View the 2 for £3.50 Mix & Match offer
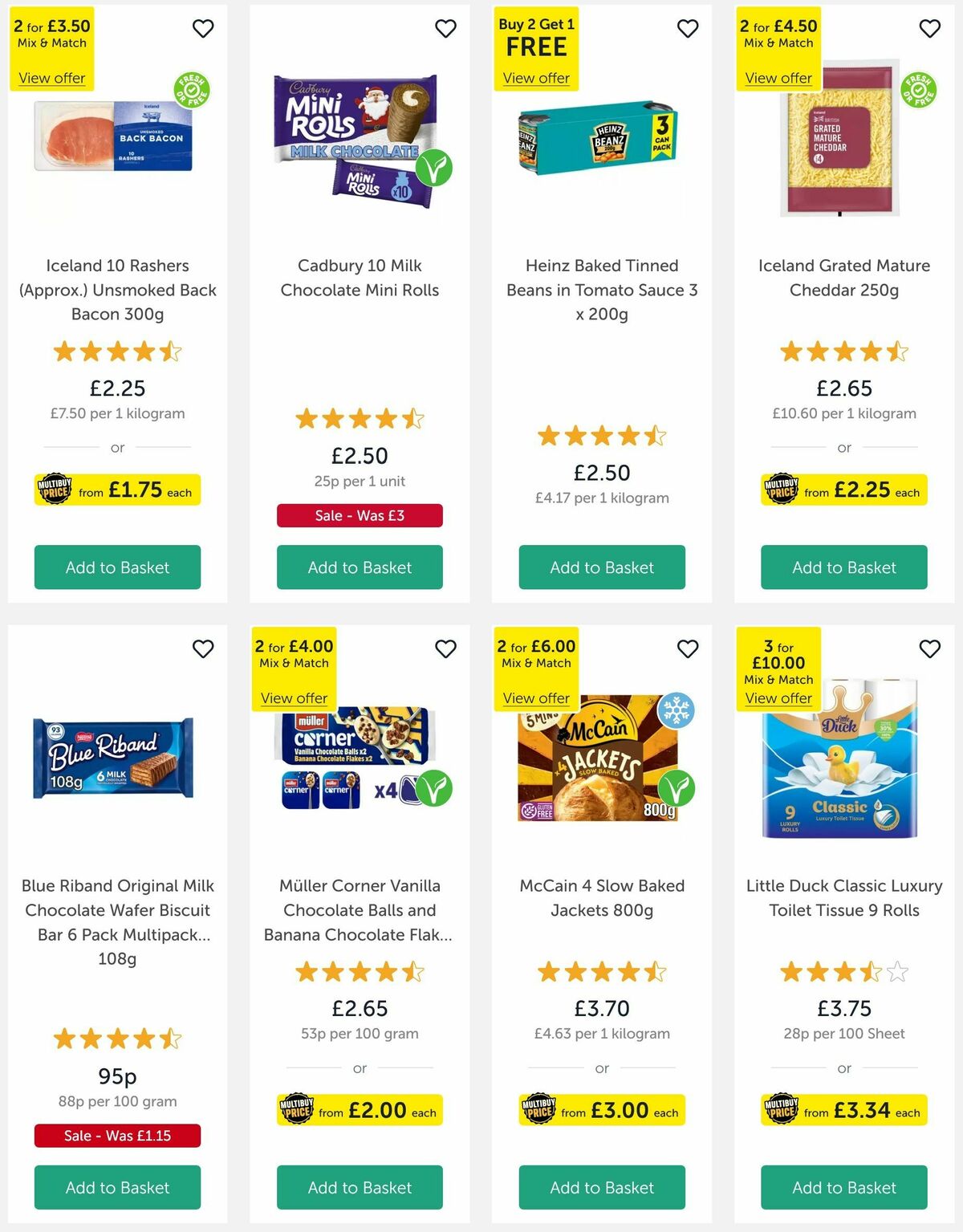The height and width of the screenshot is (1232, 963). (x=51, y=77)
